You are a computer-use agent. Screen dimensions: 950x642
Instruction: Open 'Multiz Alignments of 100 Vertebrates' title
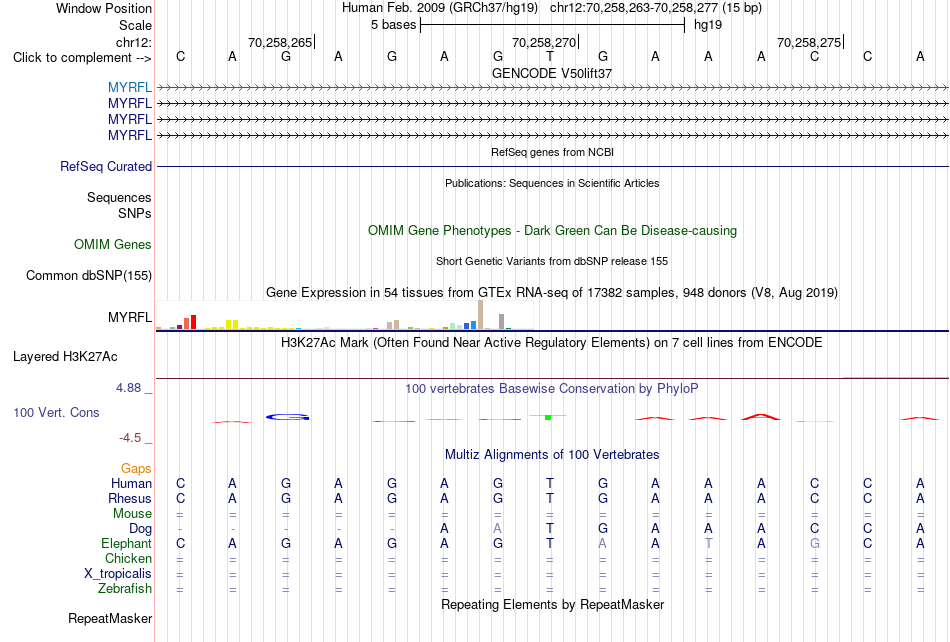[x=552, y=454]
